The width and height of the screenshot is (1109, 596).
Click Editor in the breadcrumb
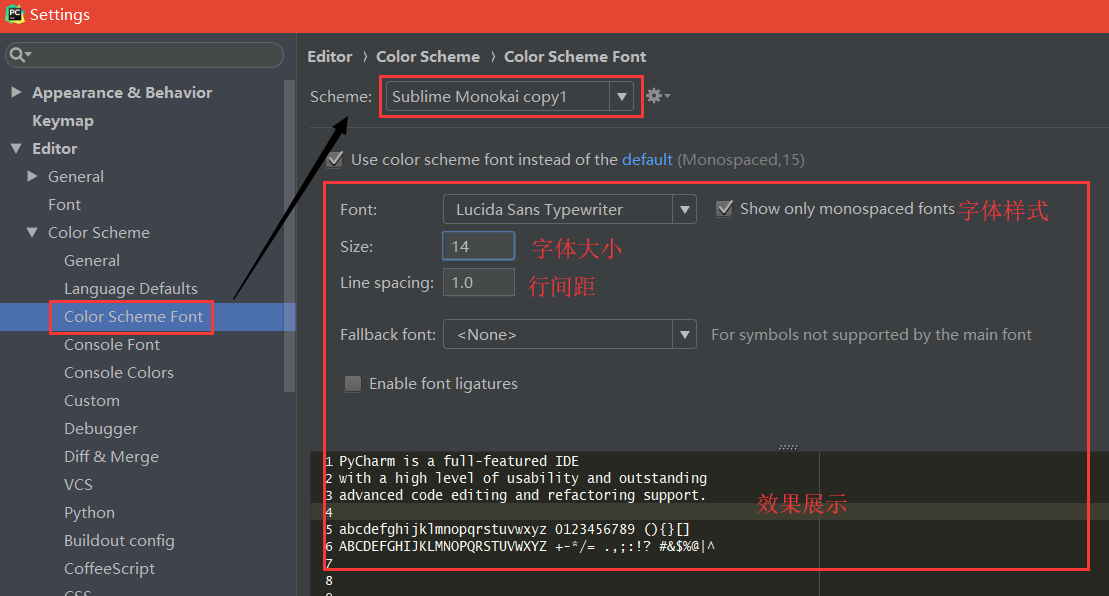click(330, 57)
